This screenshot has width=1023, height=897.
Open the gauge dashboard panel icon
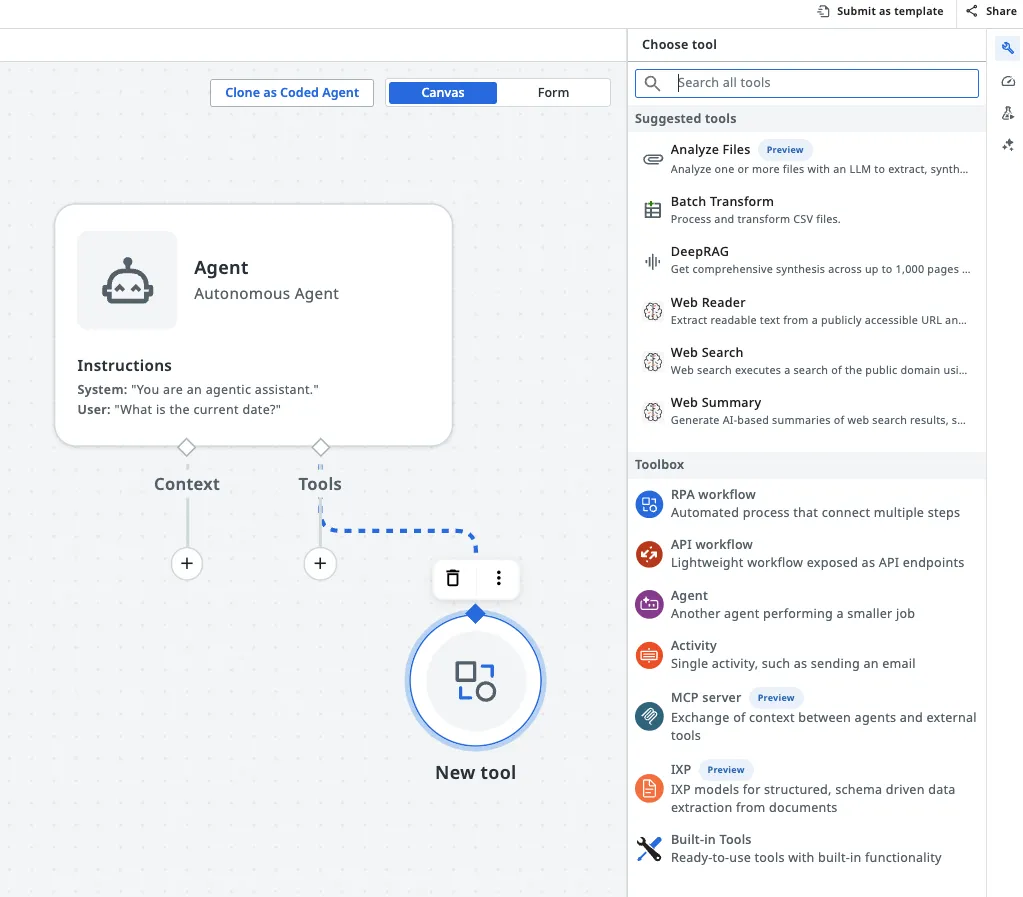(x=1008, y=80)
